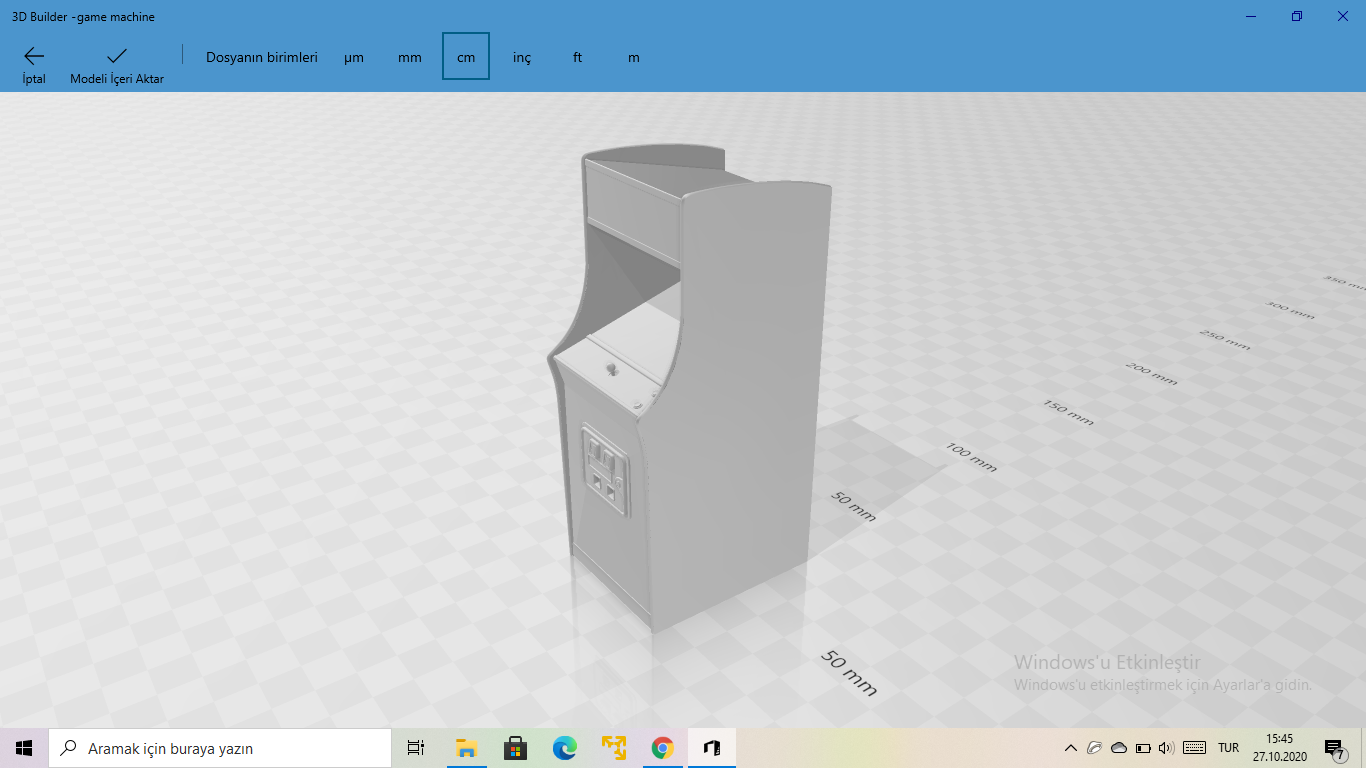Image resolution: width=1366 pixels, height=768 pixels.
Task: Open the touch keyboard tray icon
Action: click(1194, 748)
